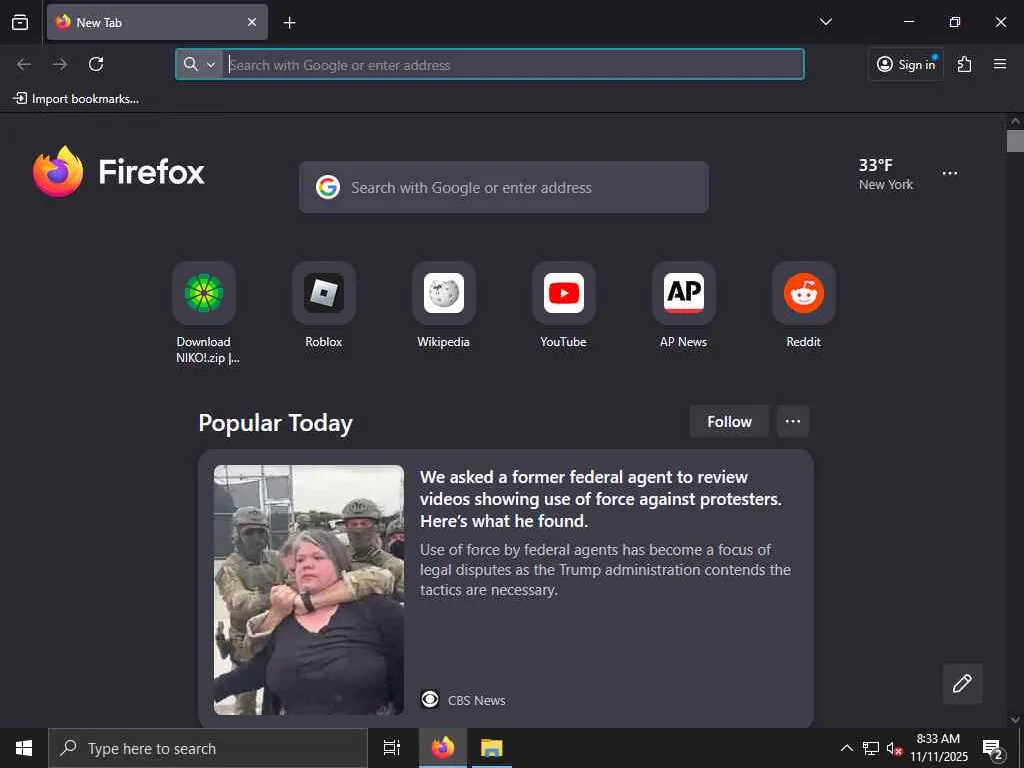Close the New Tab tab
This screenshot has width=1024, height=768.
(x=252, y=22)
